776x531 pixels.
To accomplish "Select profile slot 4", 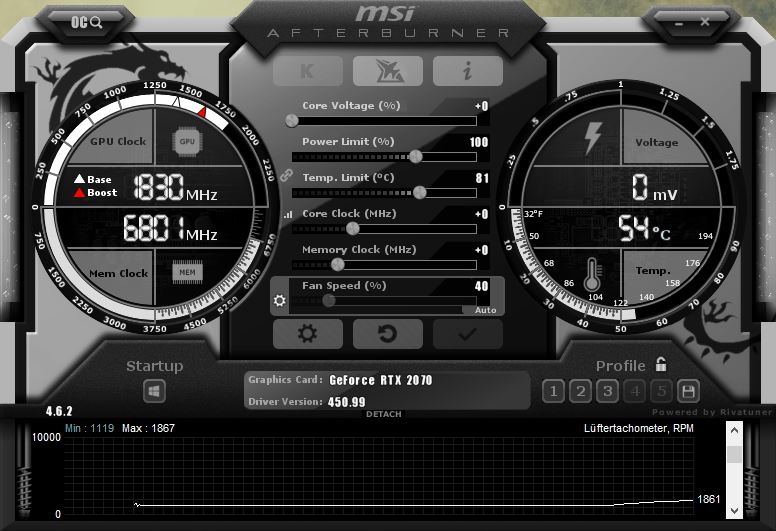I will (635, 391).
